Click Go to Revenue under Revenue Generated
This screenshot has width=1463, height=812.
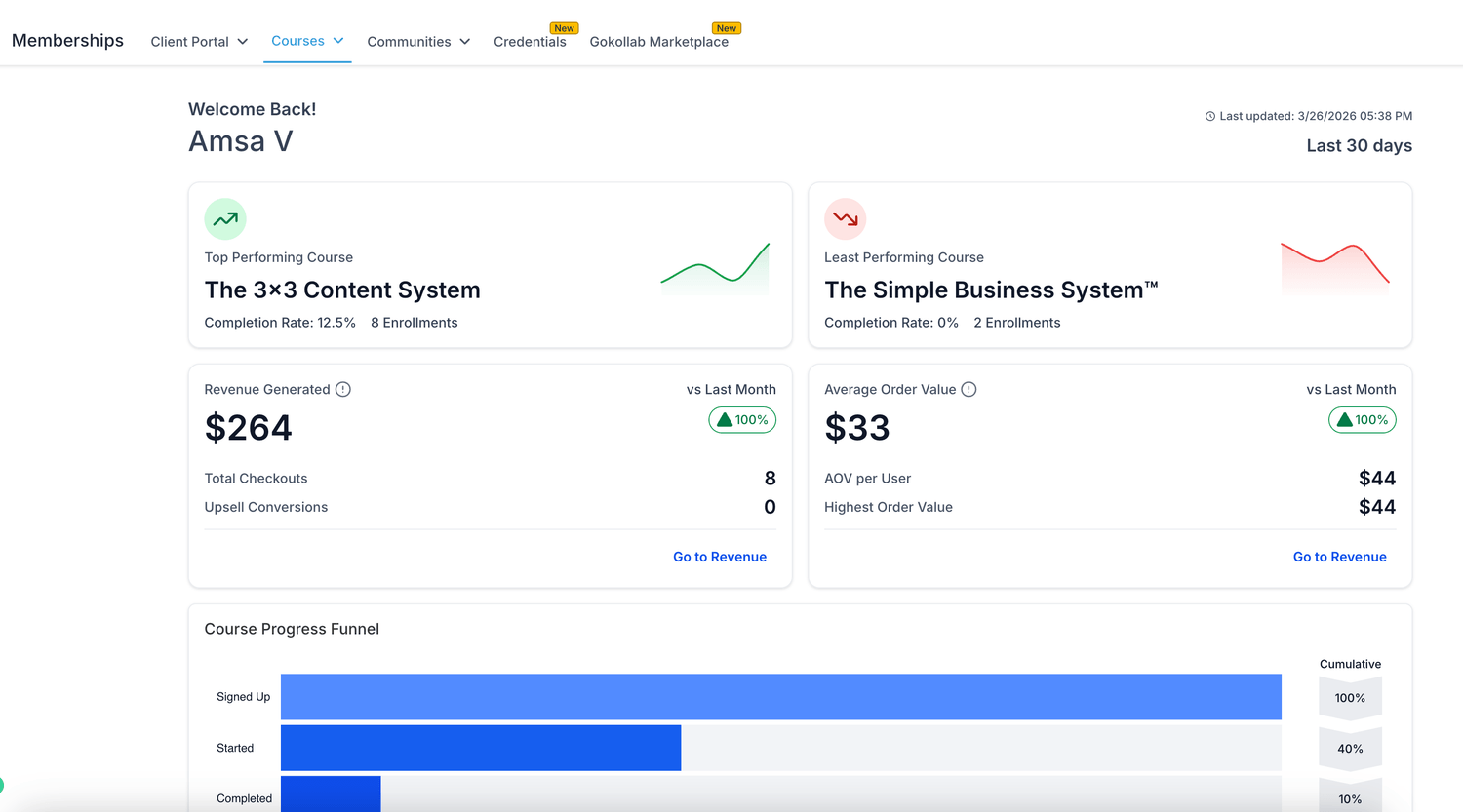click(x=720, y=557)
